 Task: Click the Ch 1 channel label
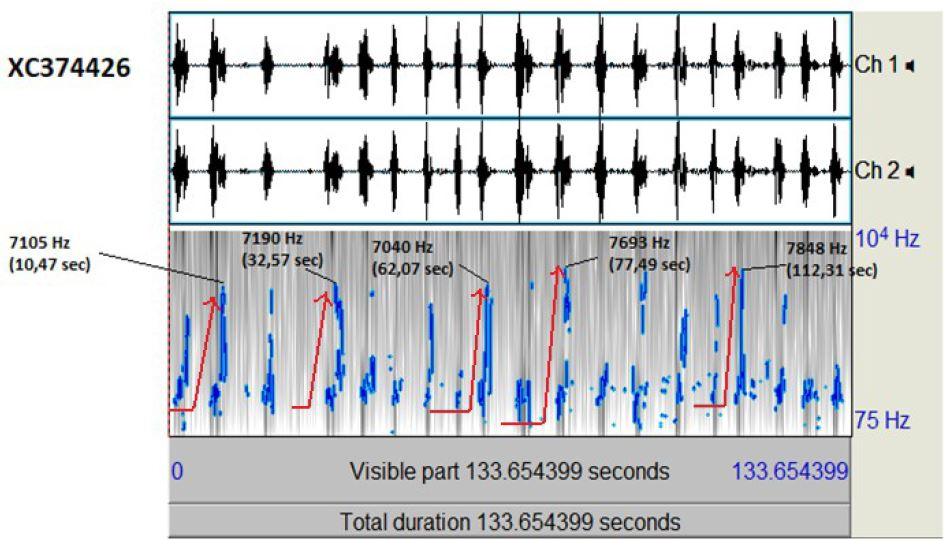pyautogui.click(x=875, y=66)
